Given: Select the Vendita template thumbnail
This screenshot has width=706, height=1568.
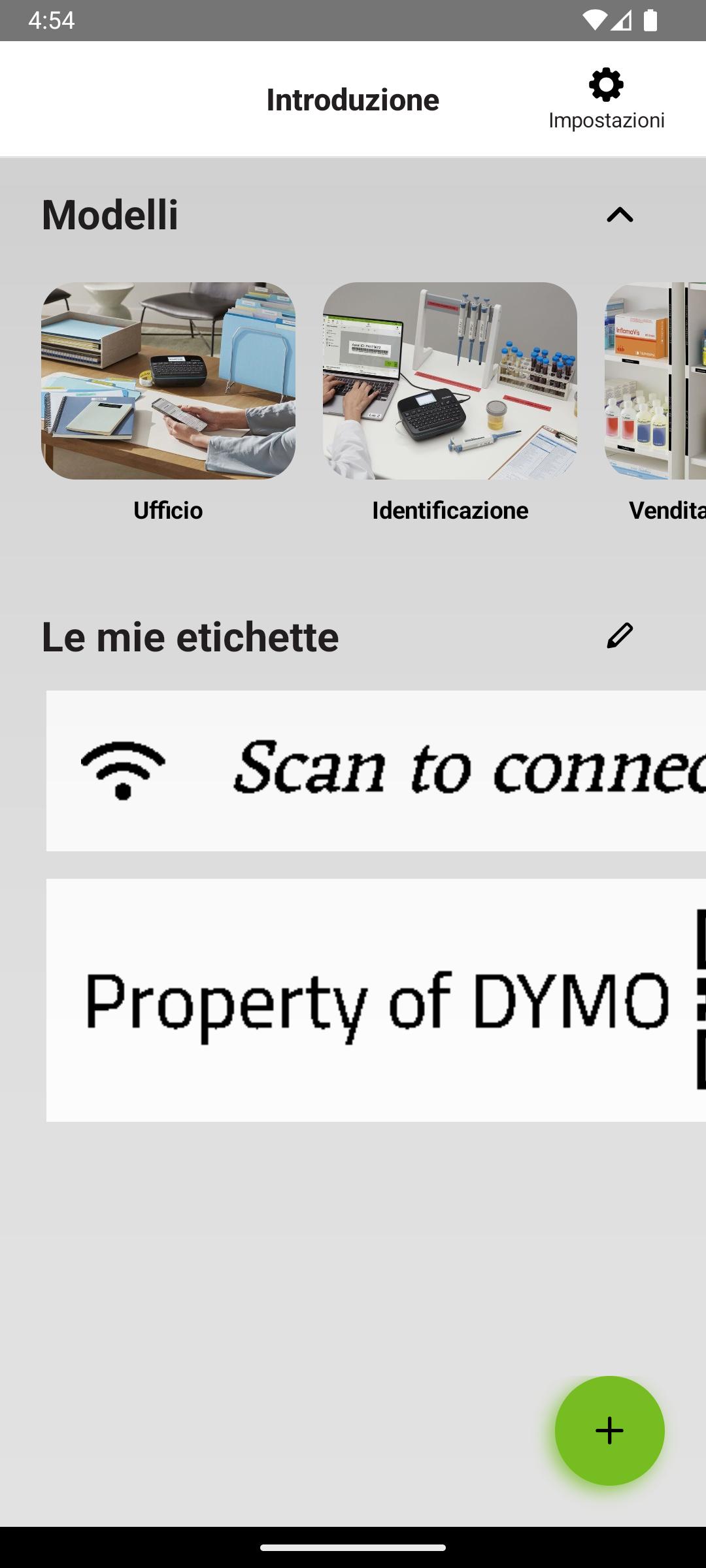Looking at the screenshot, I should pyautogui.click(x=655, y=381).
